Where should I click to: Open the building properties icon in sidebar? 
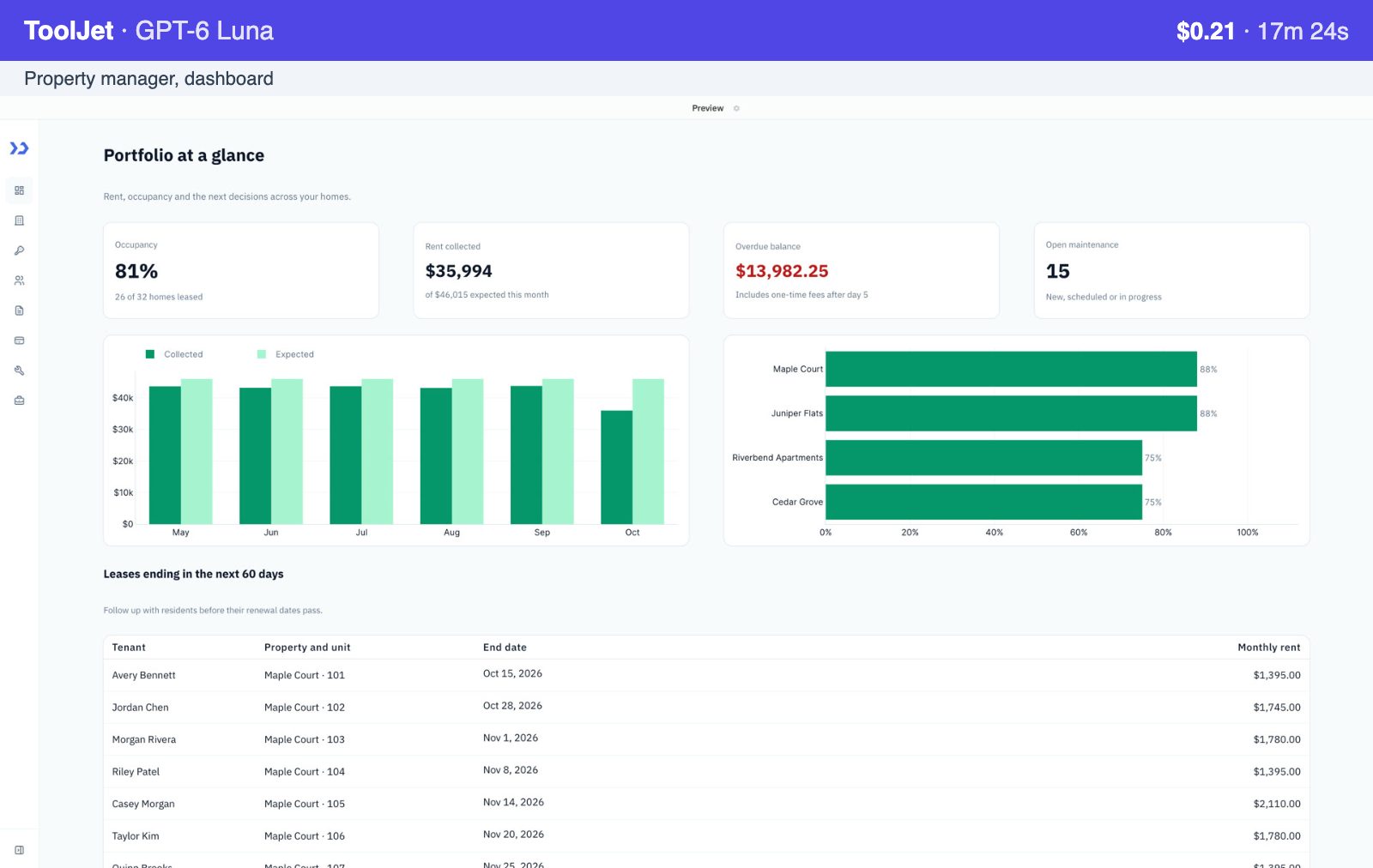19,220
